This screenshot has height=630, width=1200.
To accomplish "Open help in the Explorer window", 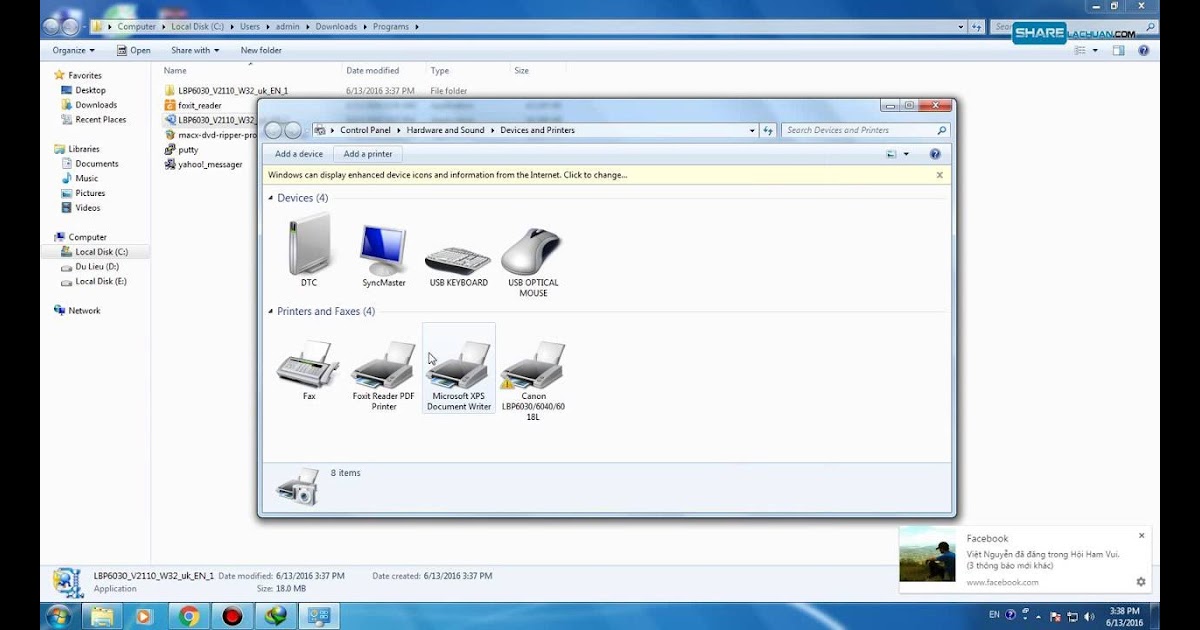I will click(1143, 50).
